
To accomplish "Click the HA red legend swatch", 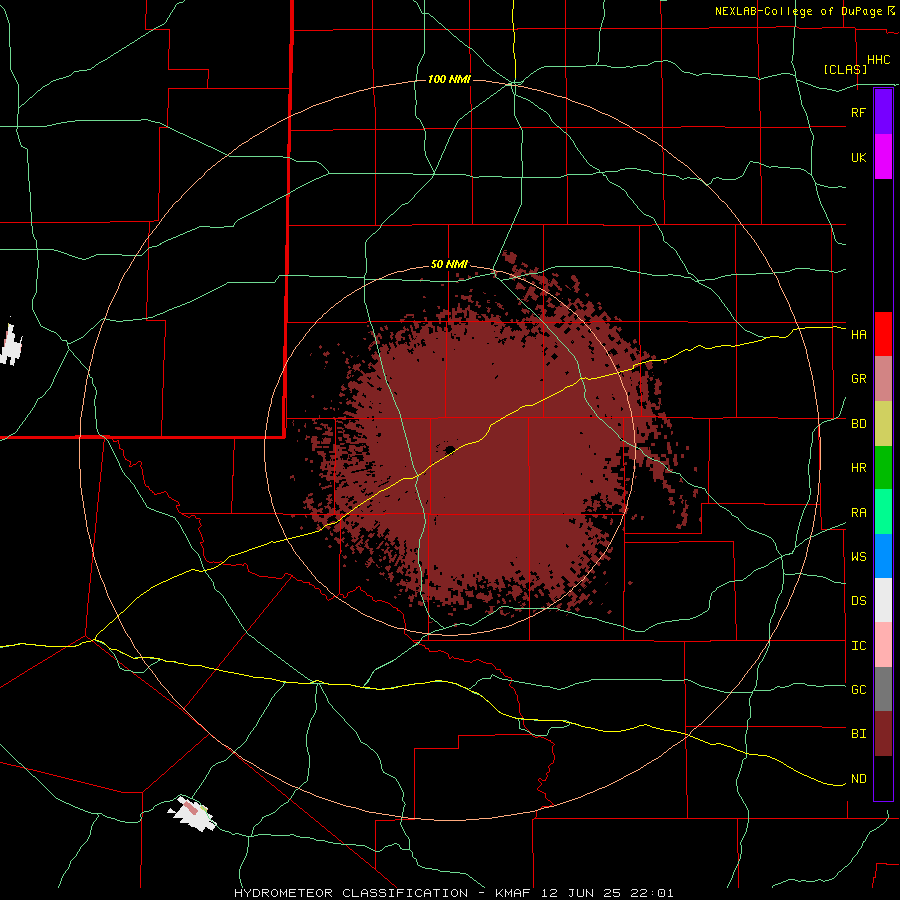I will pyautogui.click(x=883, y=334).
